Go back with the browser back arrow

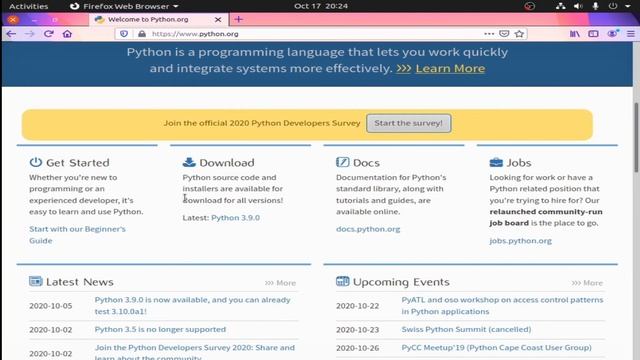pyautogui.click(x=11, y=34)
